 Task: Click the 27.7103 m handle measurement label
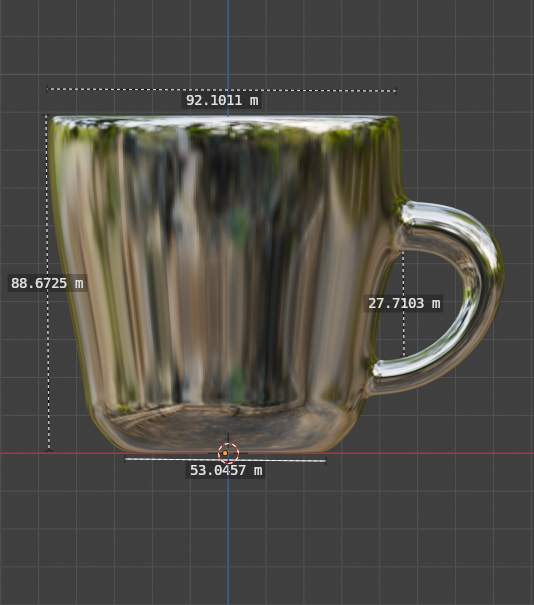(x=404, y=303)
